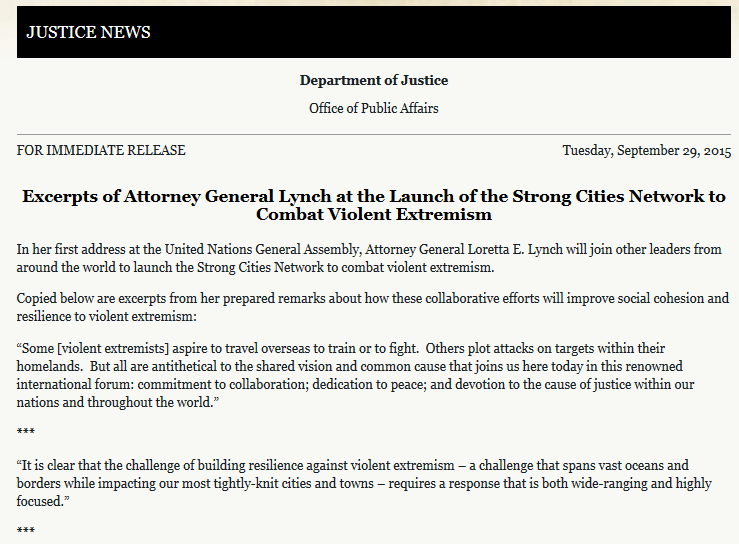Click the Department of Justice heading
Viewport: 739px width, 544px height.
pyautogui.click(x=373, y=80)
